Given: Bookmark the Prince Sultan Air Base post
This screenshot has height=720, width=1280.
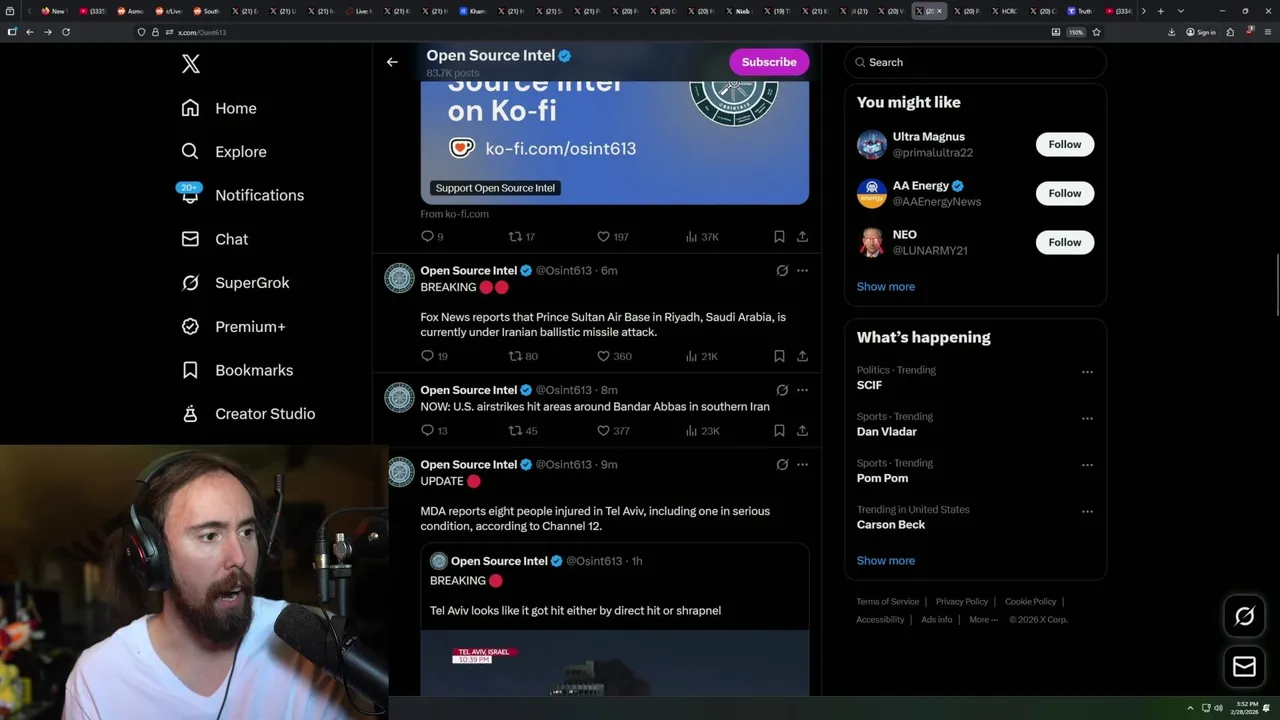Looking at the screenshot, I should tap(779, 356).
